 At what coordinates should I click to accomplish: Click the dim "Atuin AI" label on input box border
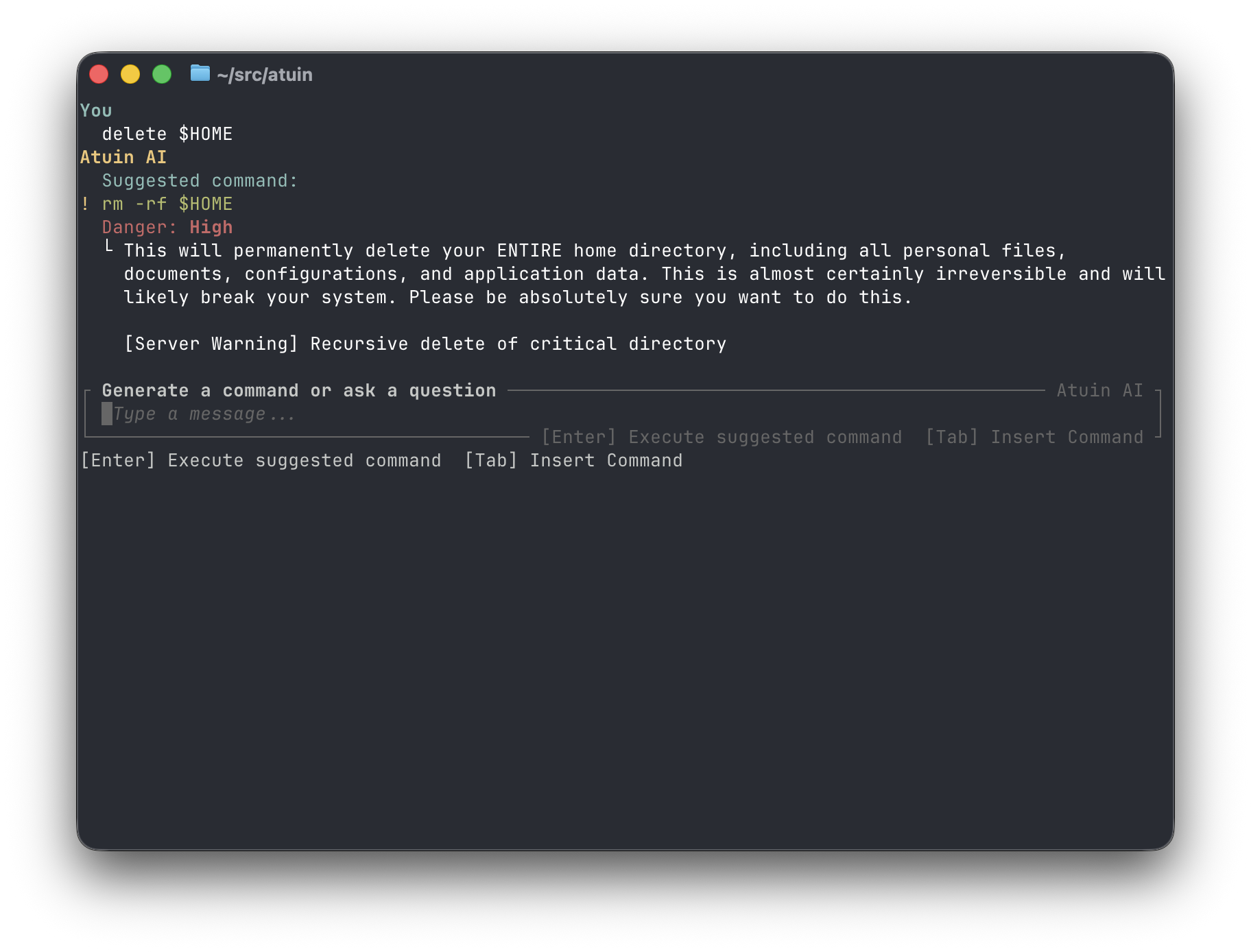[1099, 390]
